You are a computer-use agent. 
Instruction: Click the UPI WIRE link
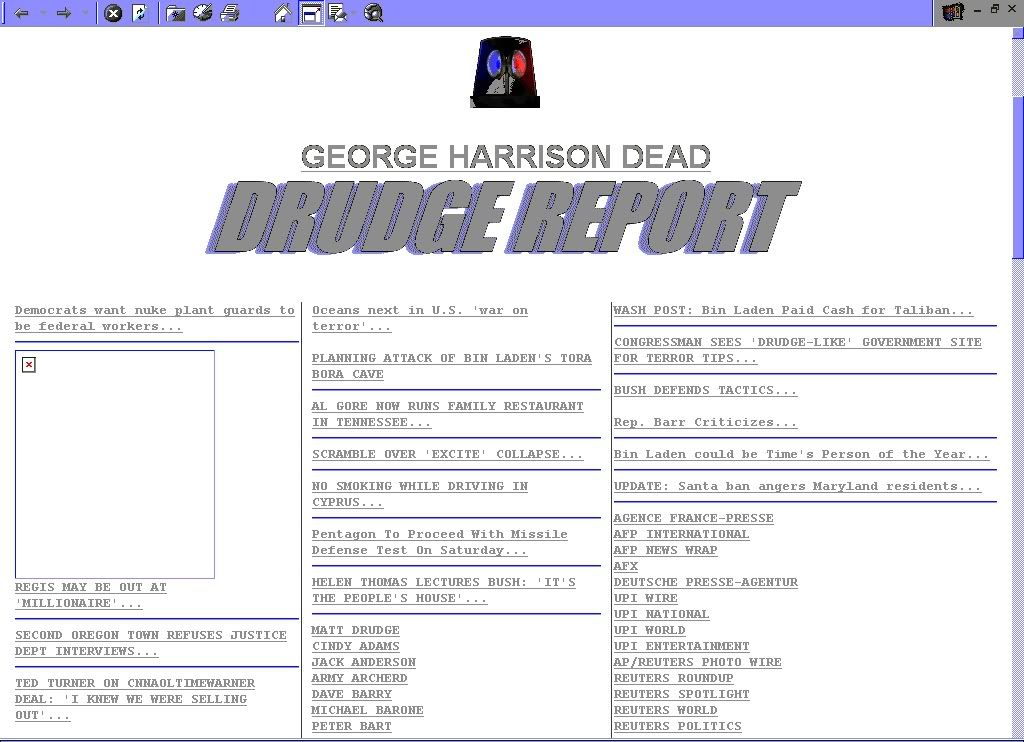[646, 598]
